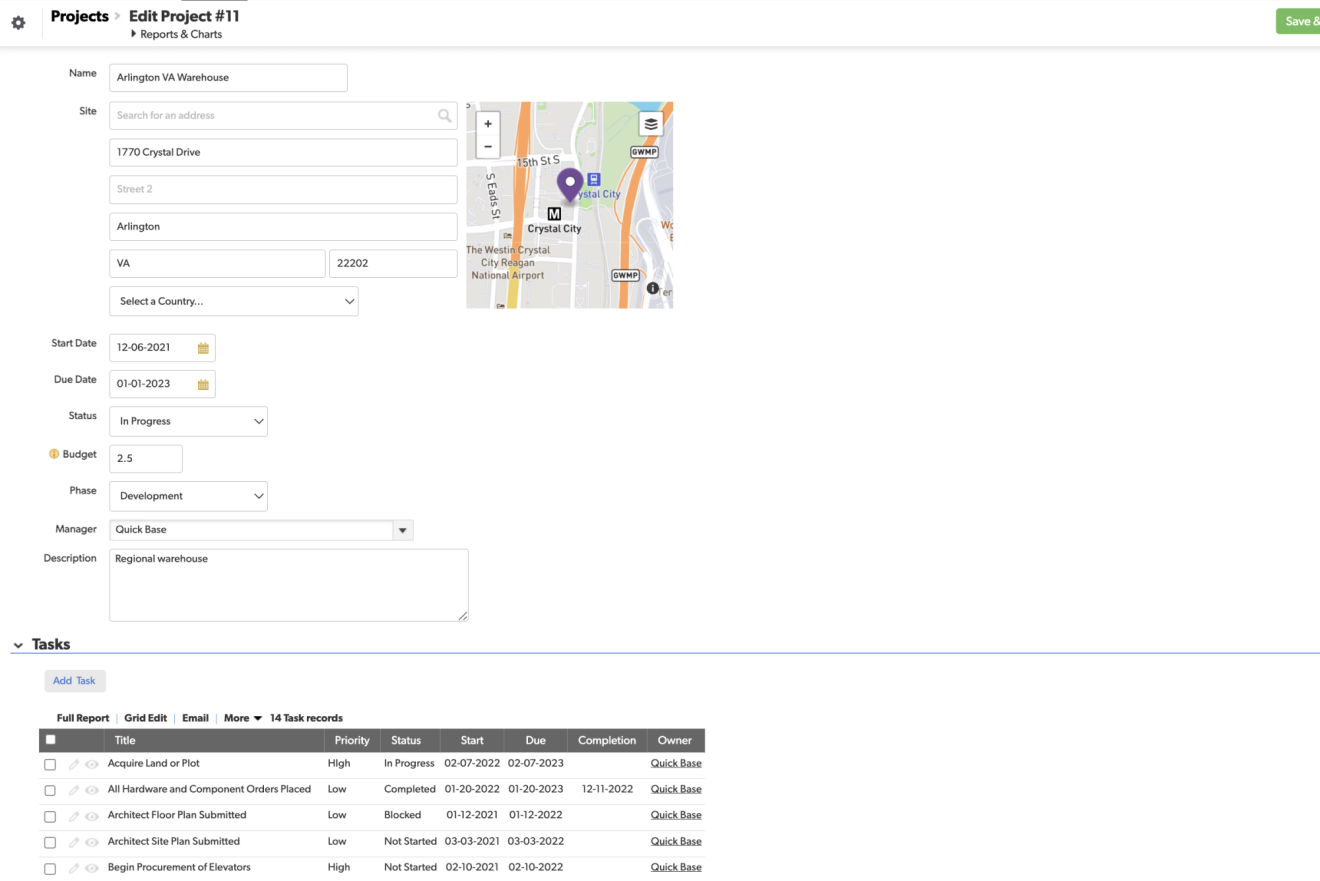Go to Projects breadcrumb link
1320x881 pixels.
79,16
